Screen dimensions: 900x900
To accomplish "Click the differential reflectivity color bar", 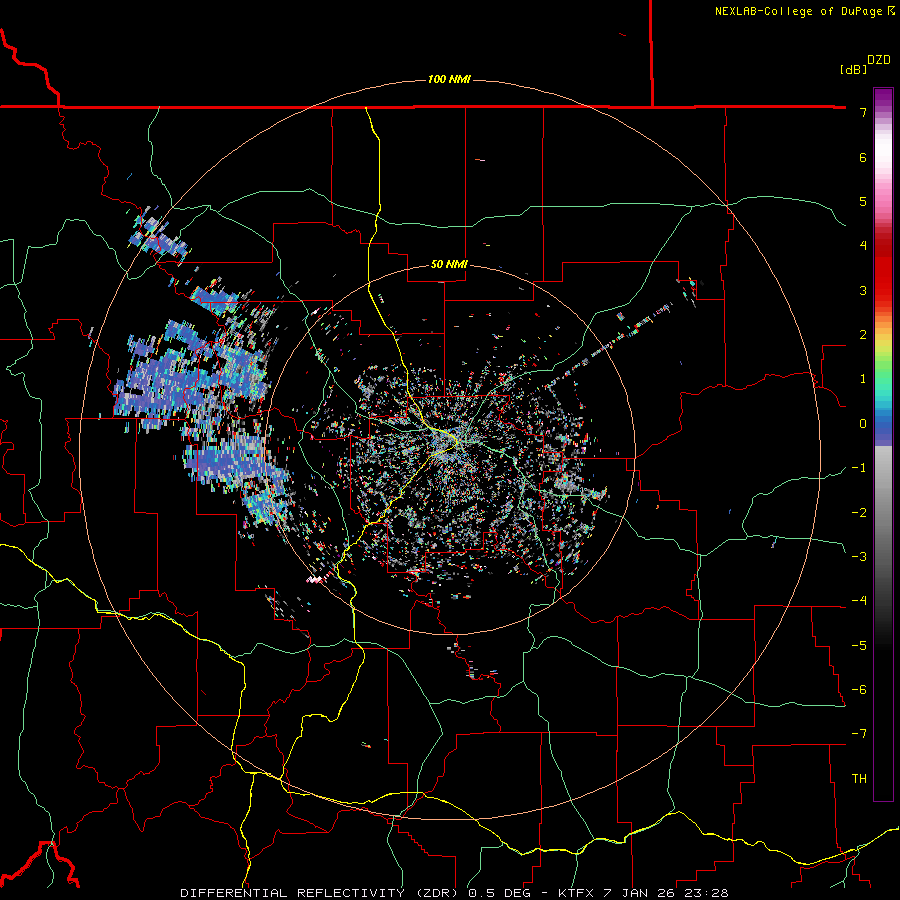I will point(883,444).
